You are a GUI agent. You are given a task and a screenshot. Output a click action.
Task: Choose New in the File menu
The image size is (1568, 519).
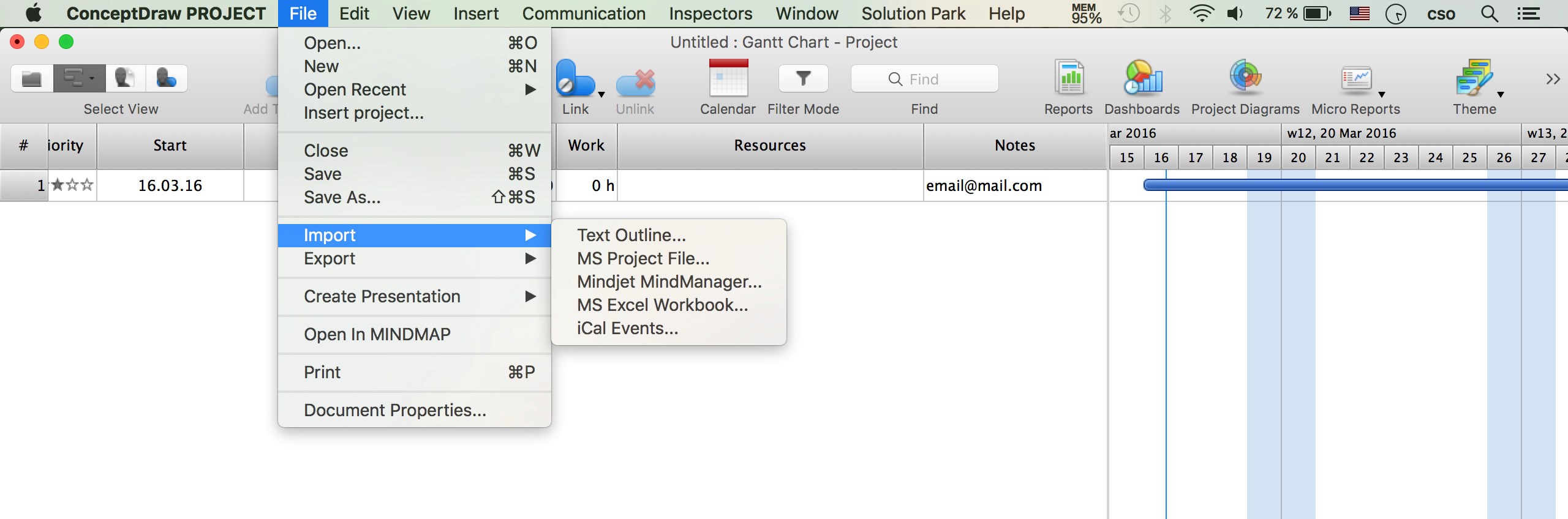click(x=415, y=66)
